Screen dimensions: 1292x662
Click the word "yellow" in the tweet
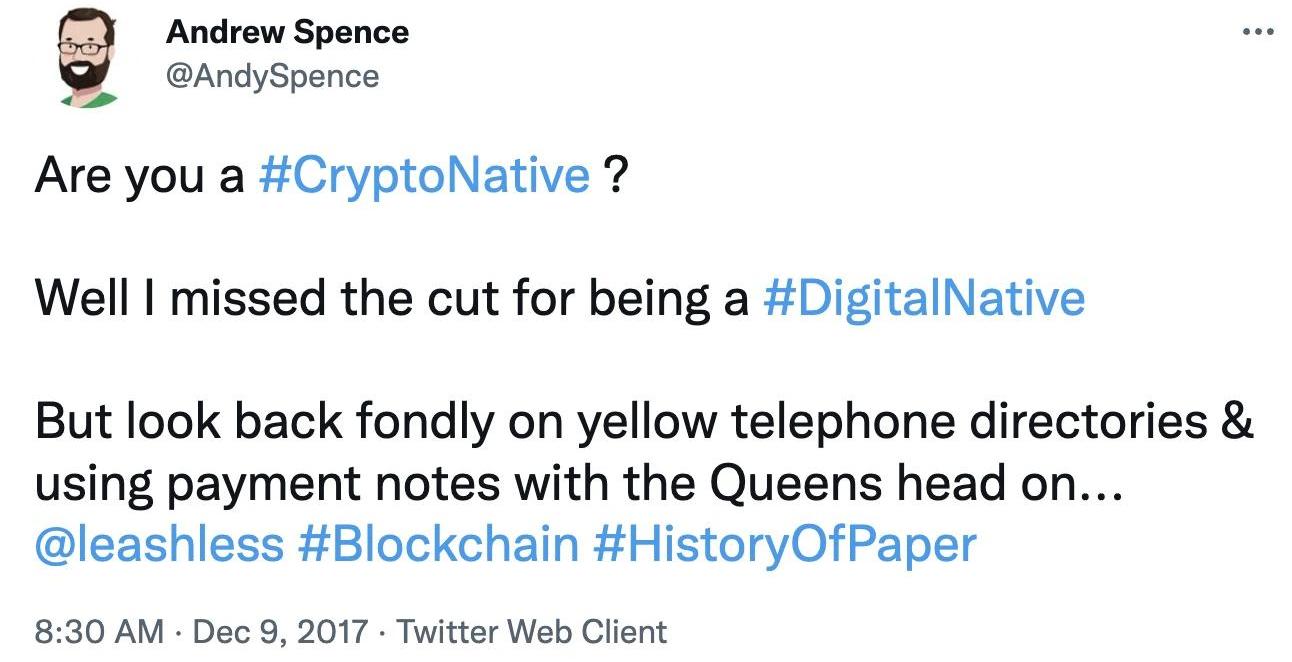638,422
